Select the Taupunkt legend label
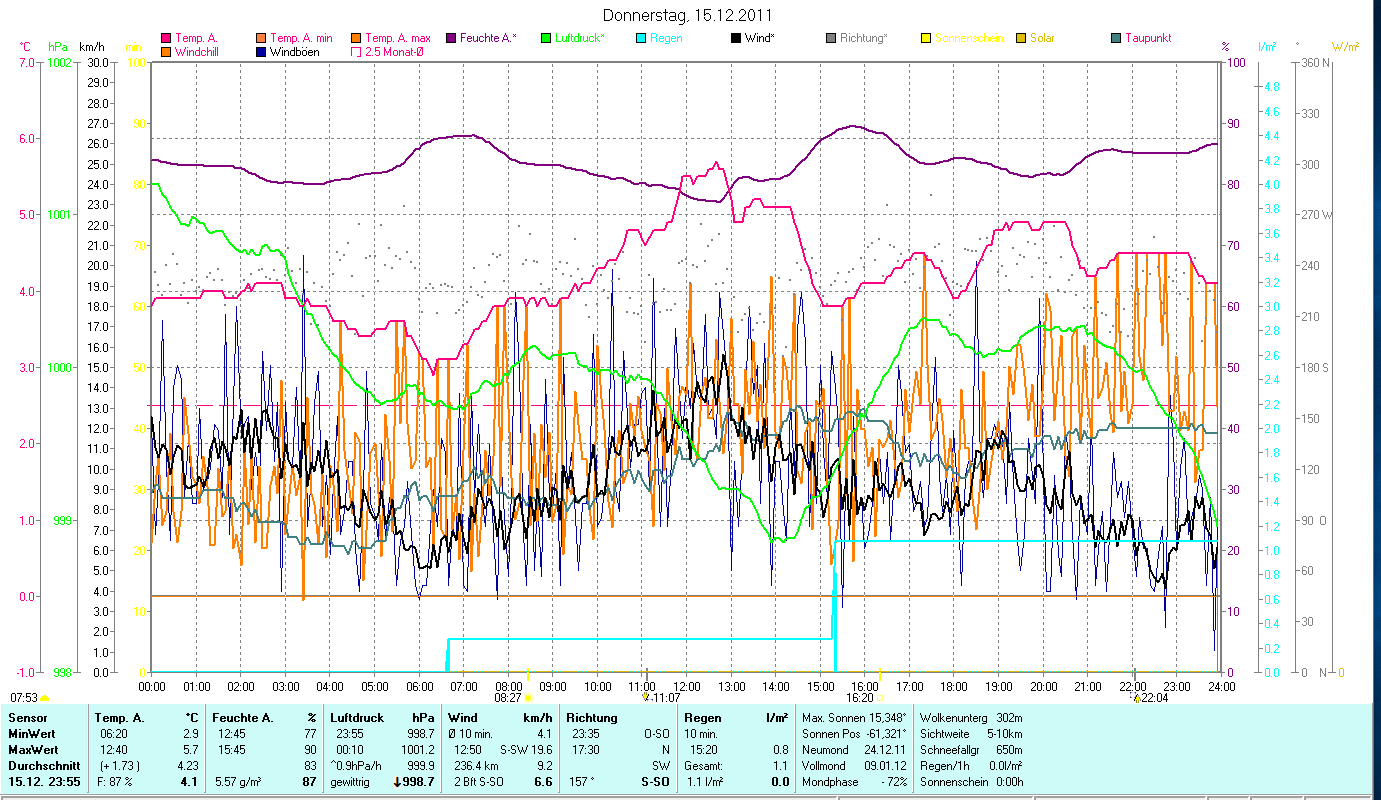 click(1148, 38)
